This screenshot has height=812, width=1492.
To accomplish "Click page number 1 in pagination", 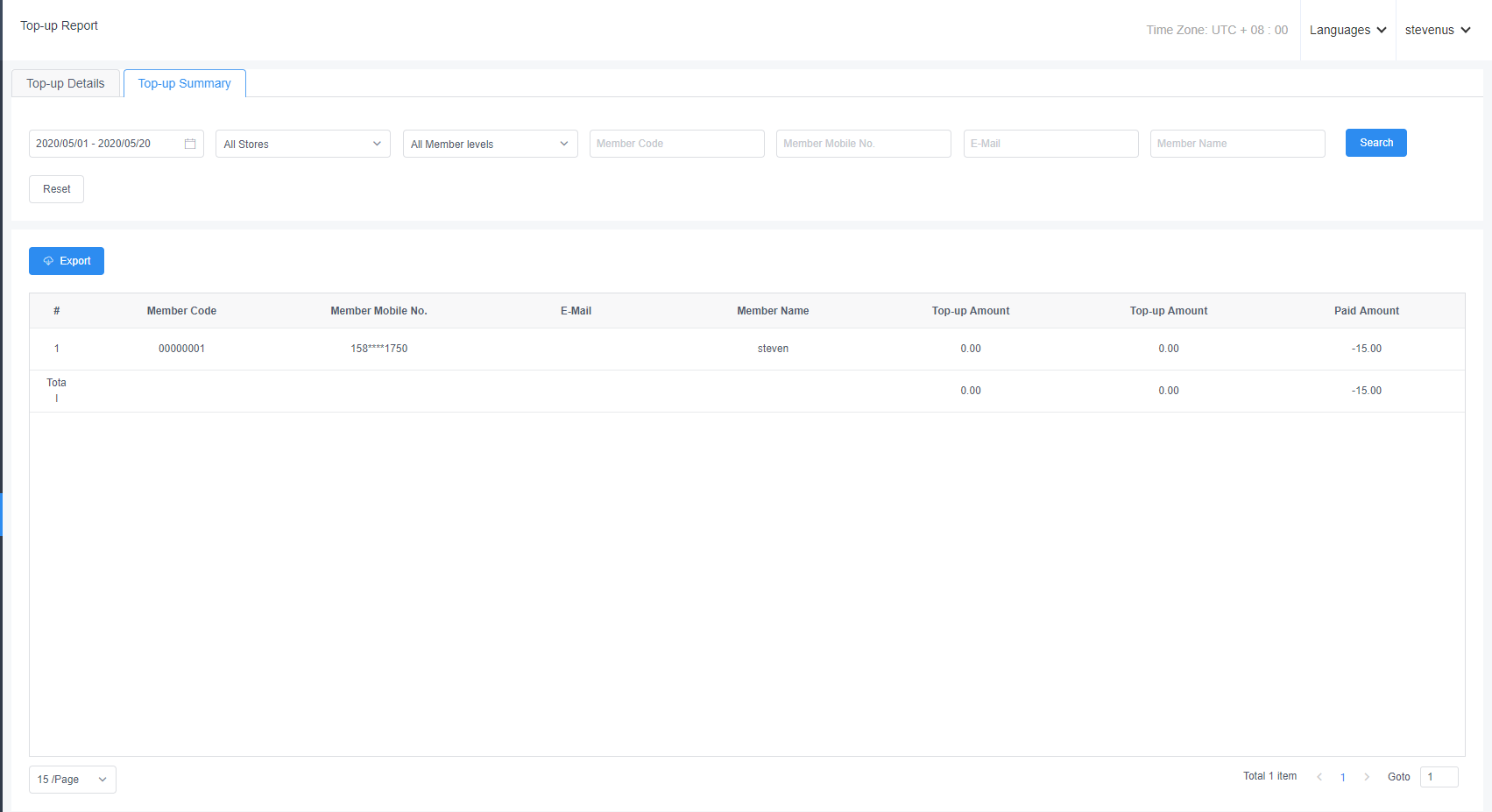I will 1343,777.
